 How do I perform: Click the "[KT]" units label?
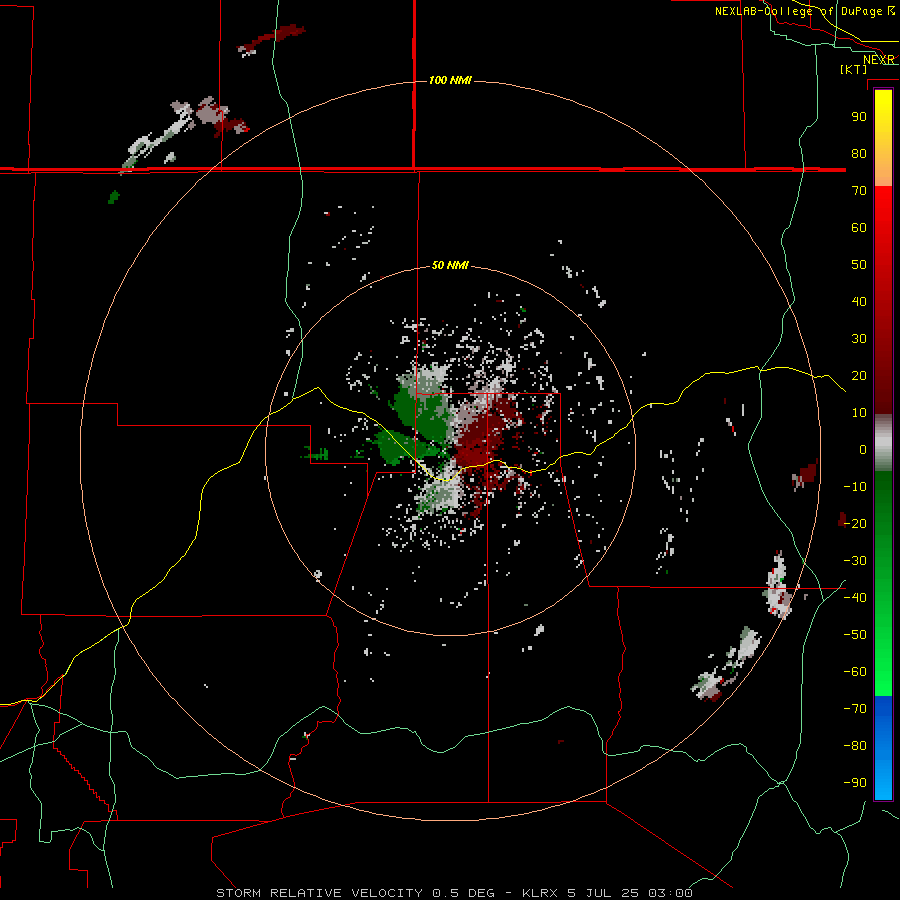853,69
